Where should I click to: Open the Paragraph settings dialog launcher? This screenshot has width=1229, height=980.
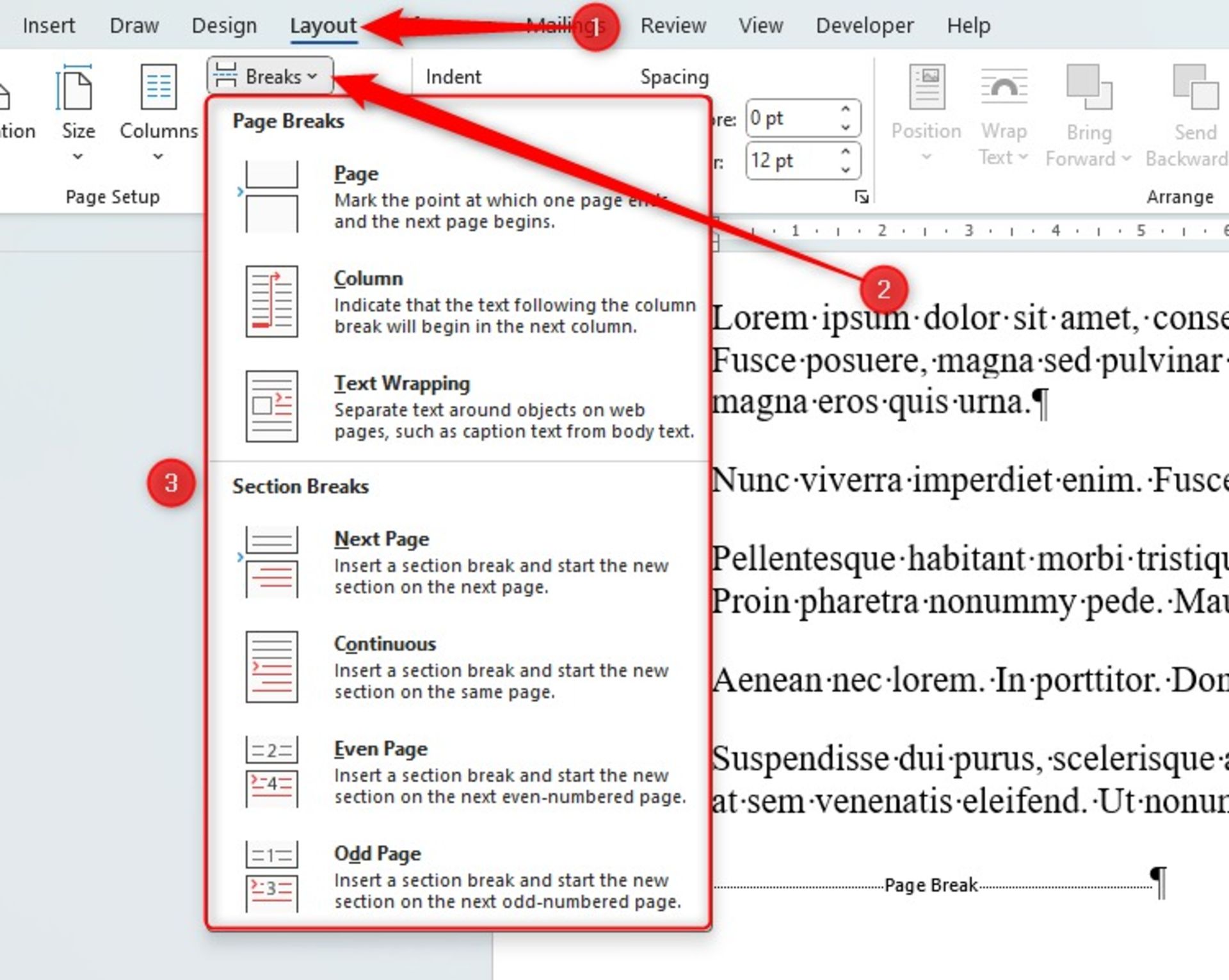tap(862, 197)
